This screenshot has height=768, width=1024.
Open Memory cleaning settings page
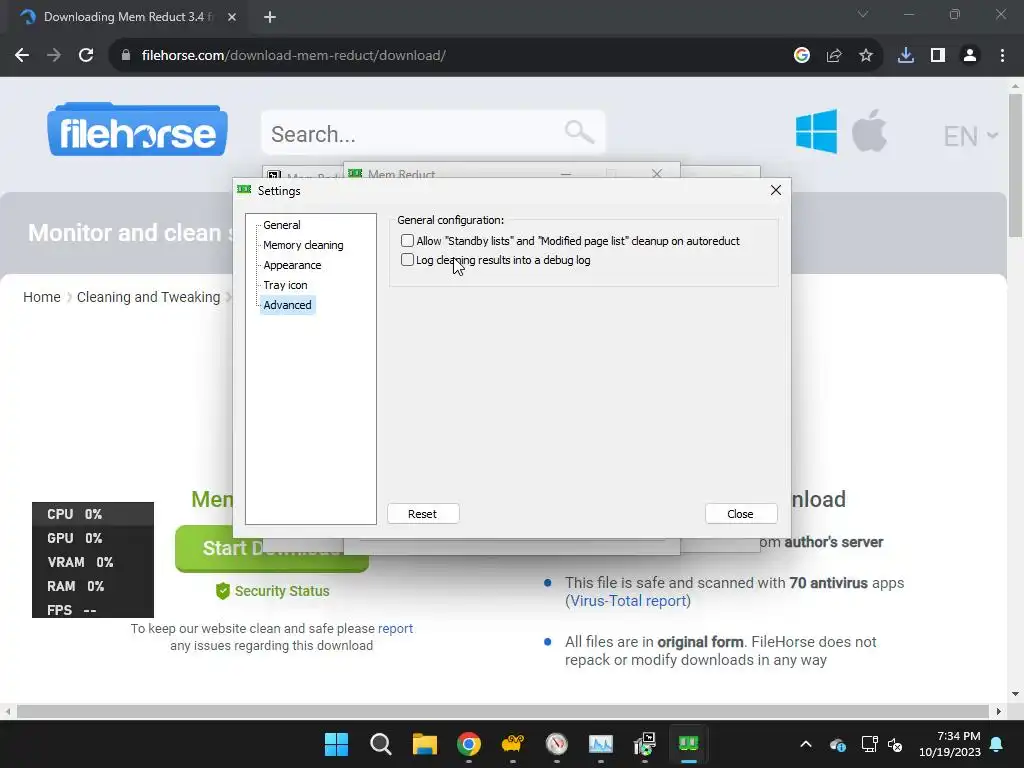coord(303,245)
